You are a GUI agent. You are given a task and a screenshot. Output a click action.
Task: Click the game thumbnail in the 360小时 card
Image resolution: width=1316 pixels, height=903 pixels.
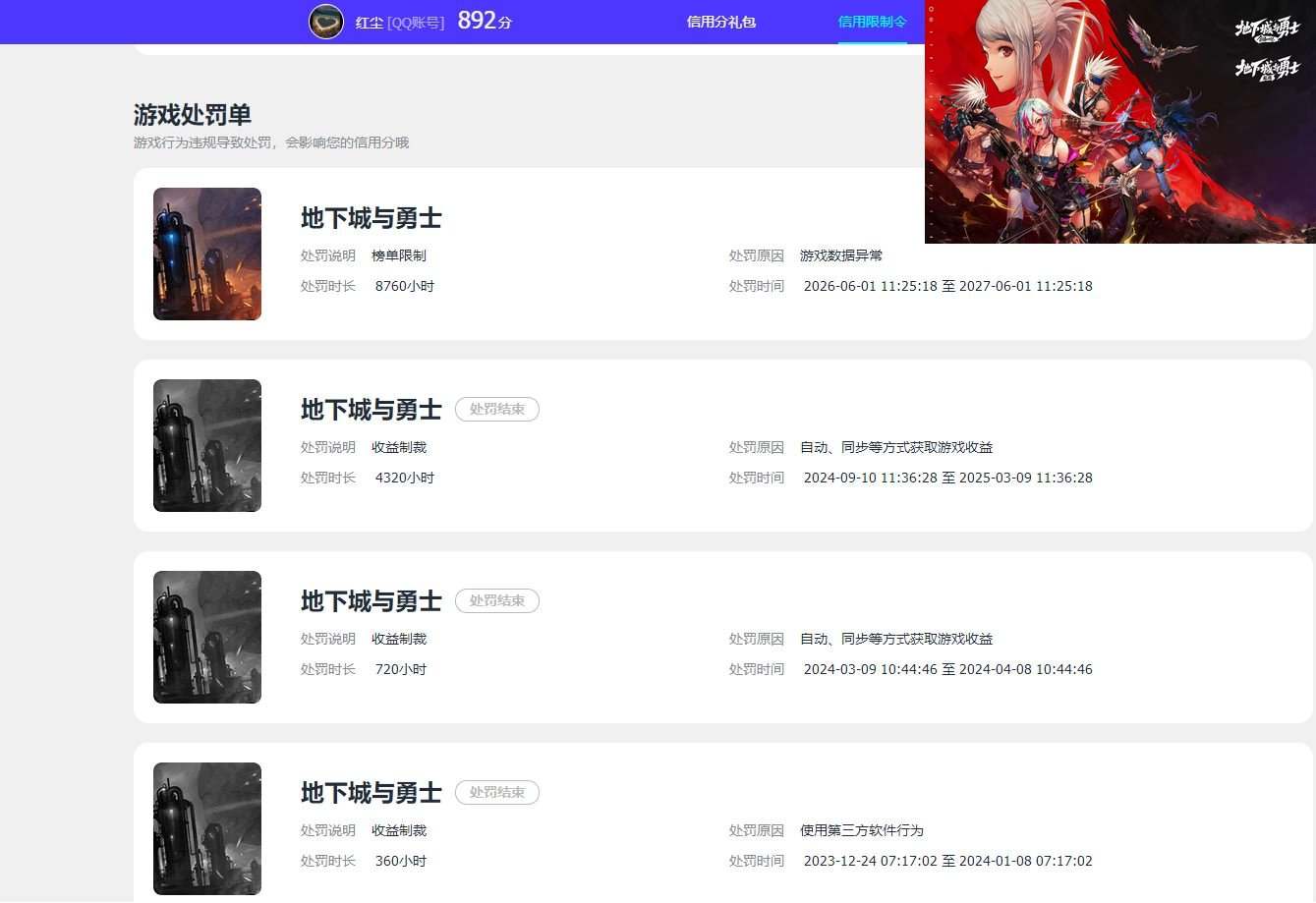(x=207, y=828)
